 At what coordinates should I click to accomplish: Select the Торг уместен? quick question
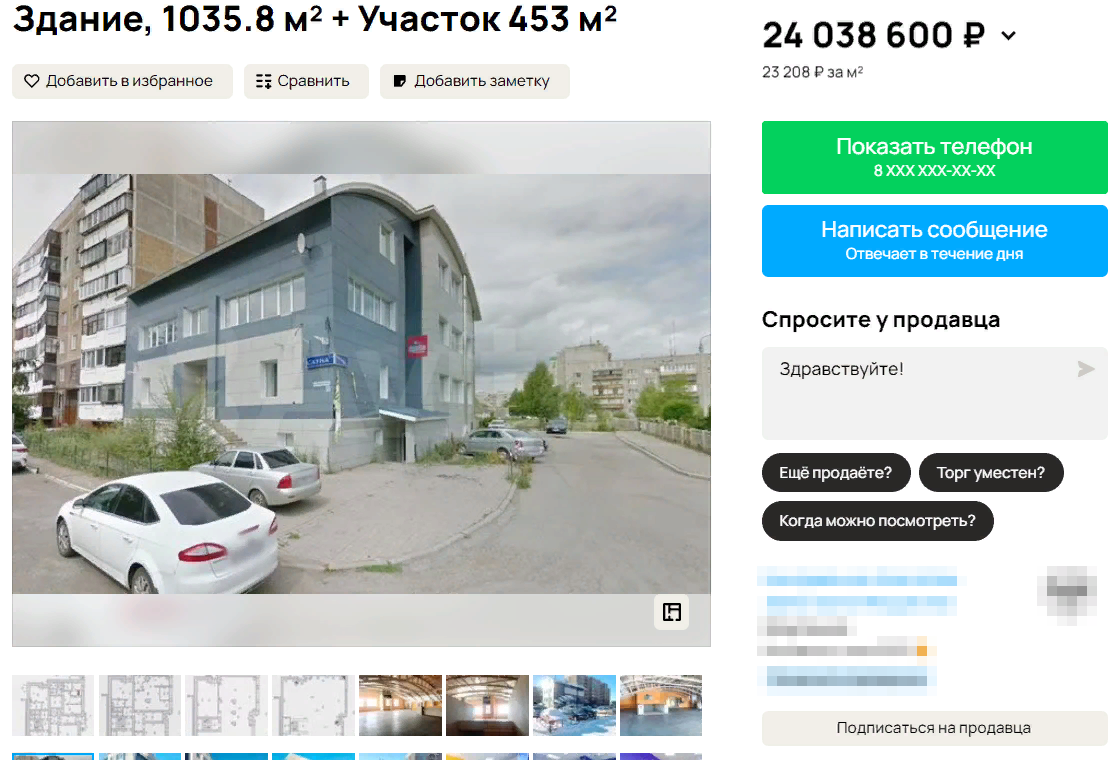point(990,473)
